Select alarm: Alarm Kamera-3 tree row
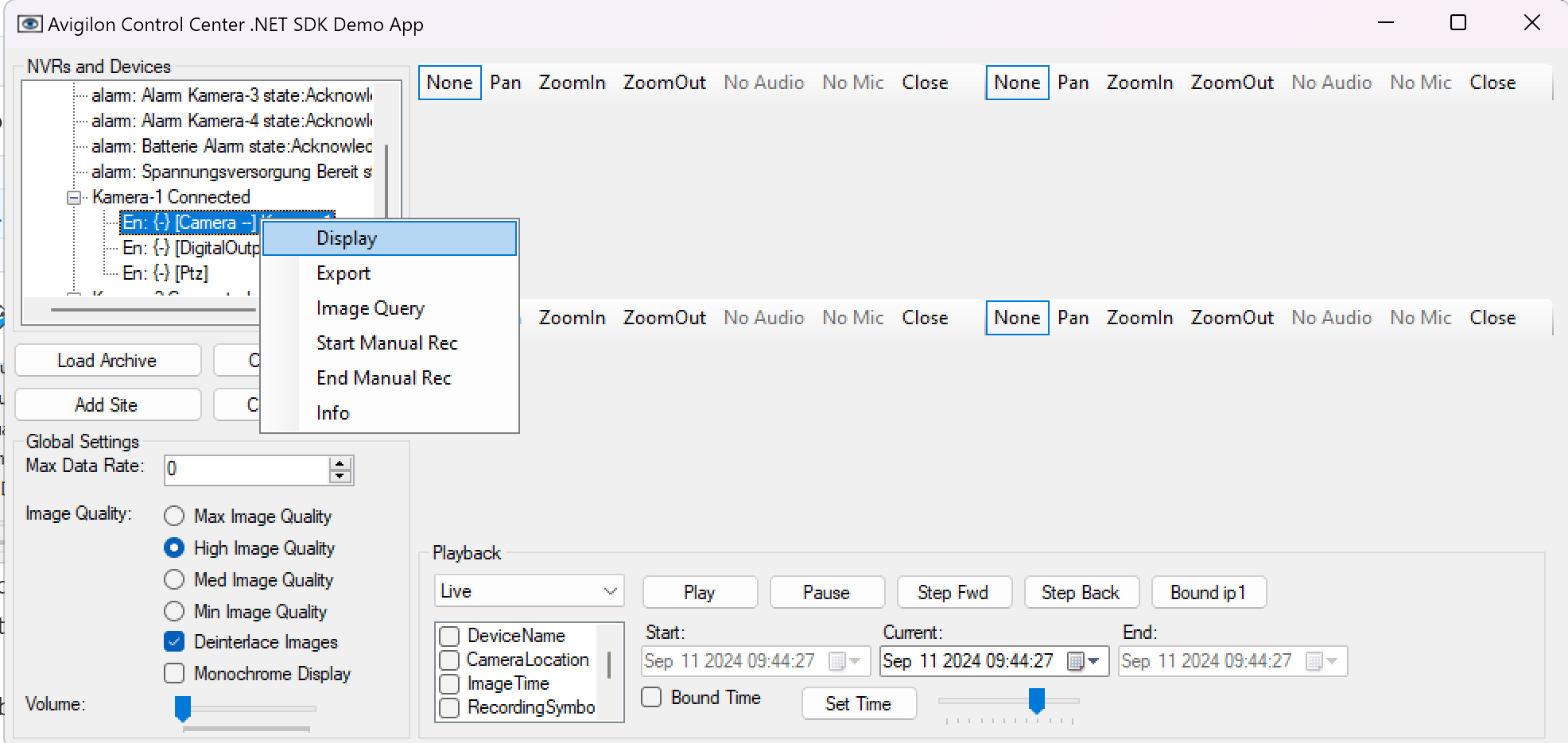The width and height of the screenshot is (1568, 743). point(231,95)
